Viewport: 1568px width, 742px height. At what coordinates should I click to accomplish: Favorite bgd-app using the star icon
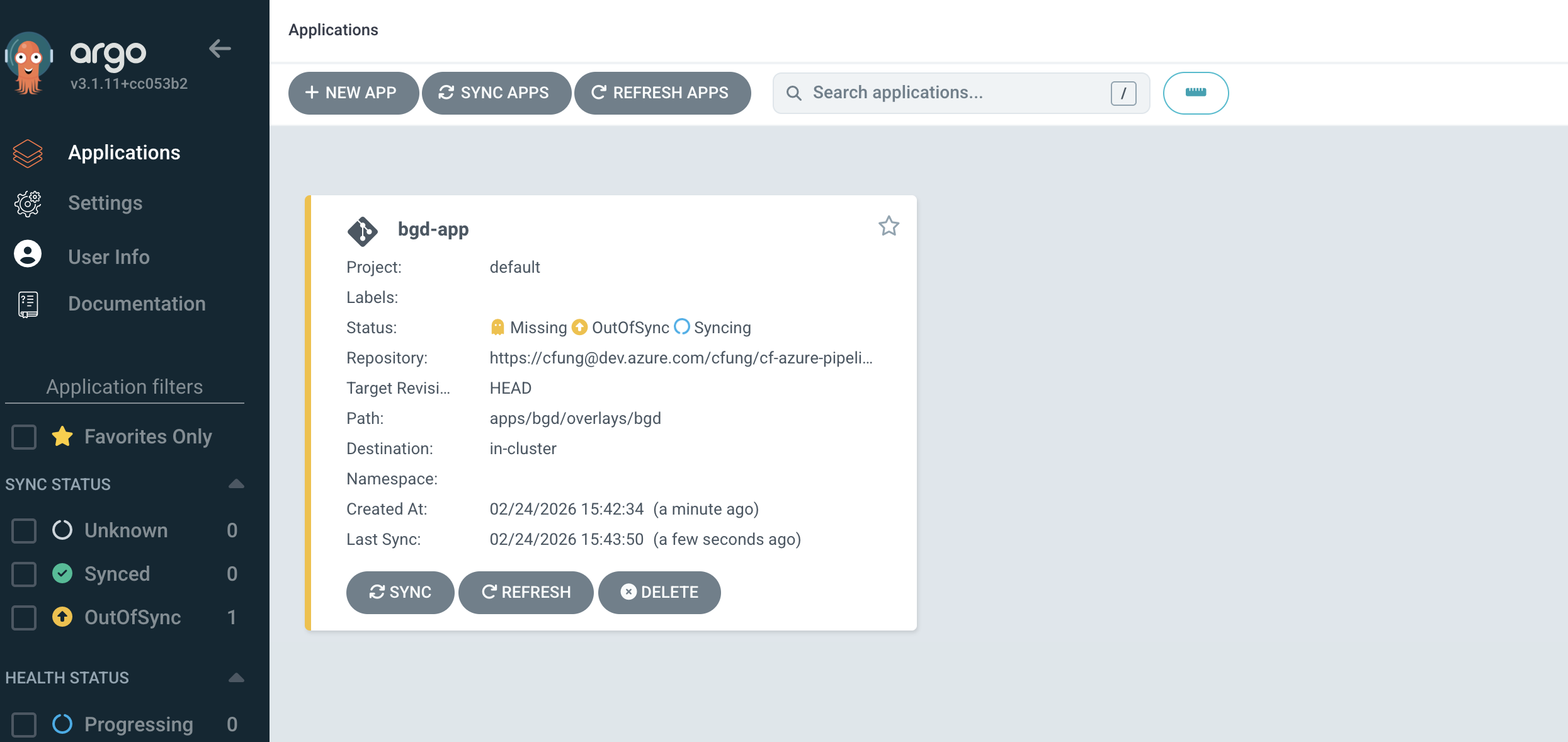(888, 226)
